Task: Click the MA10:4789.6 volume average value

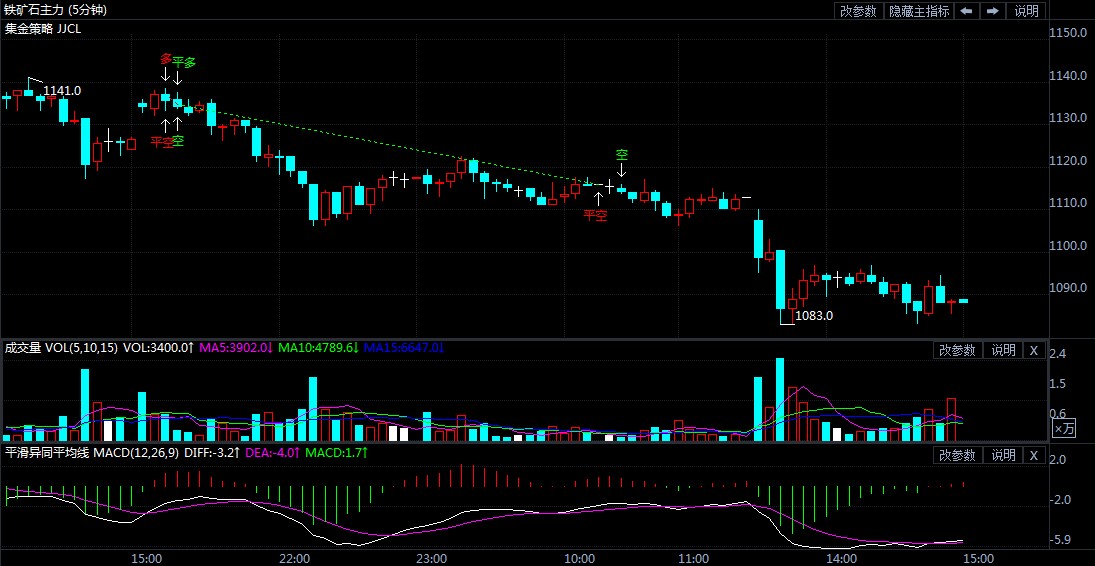Action: (x=318, y=347)
